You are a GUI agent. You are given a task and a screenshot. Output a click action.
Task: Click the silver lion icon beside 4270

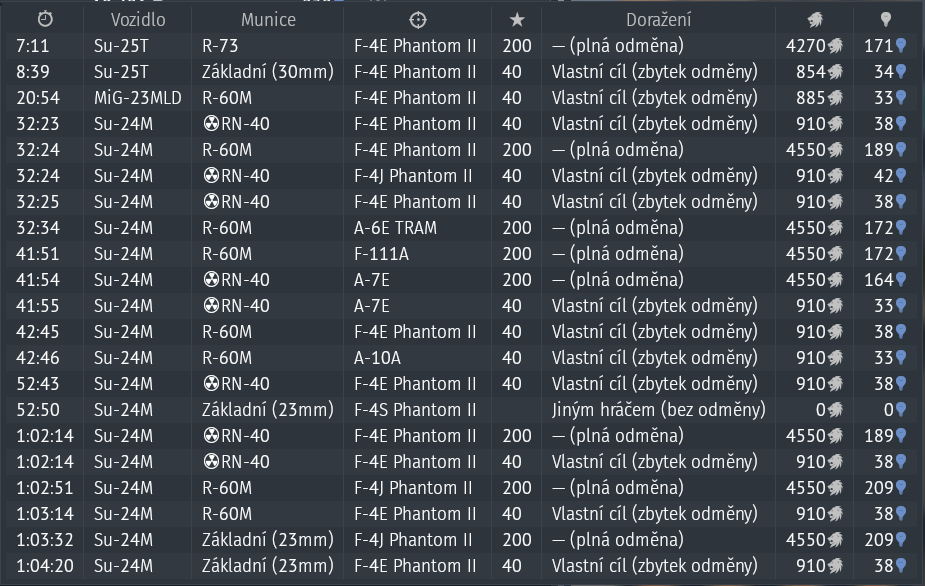click(835, 46)
